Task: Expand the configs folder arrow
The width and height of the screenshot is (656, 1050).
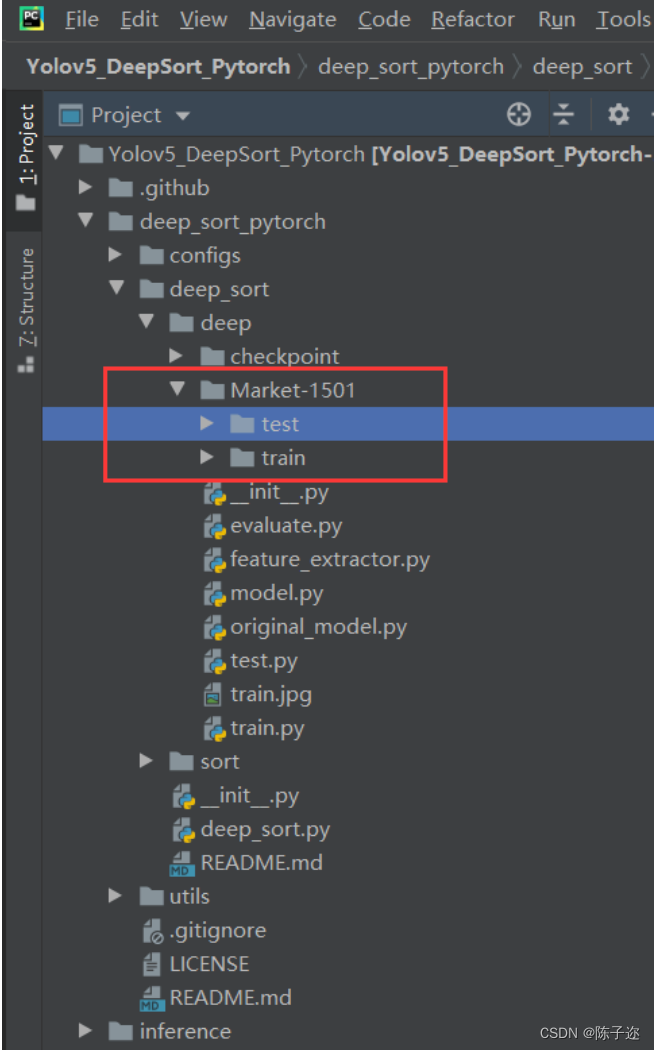Action: click(x=115, y=254)
